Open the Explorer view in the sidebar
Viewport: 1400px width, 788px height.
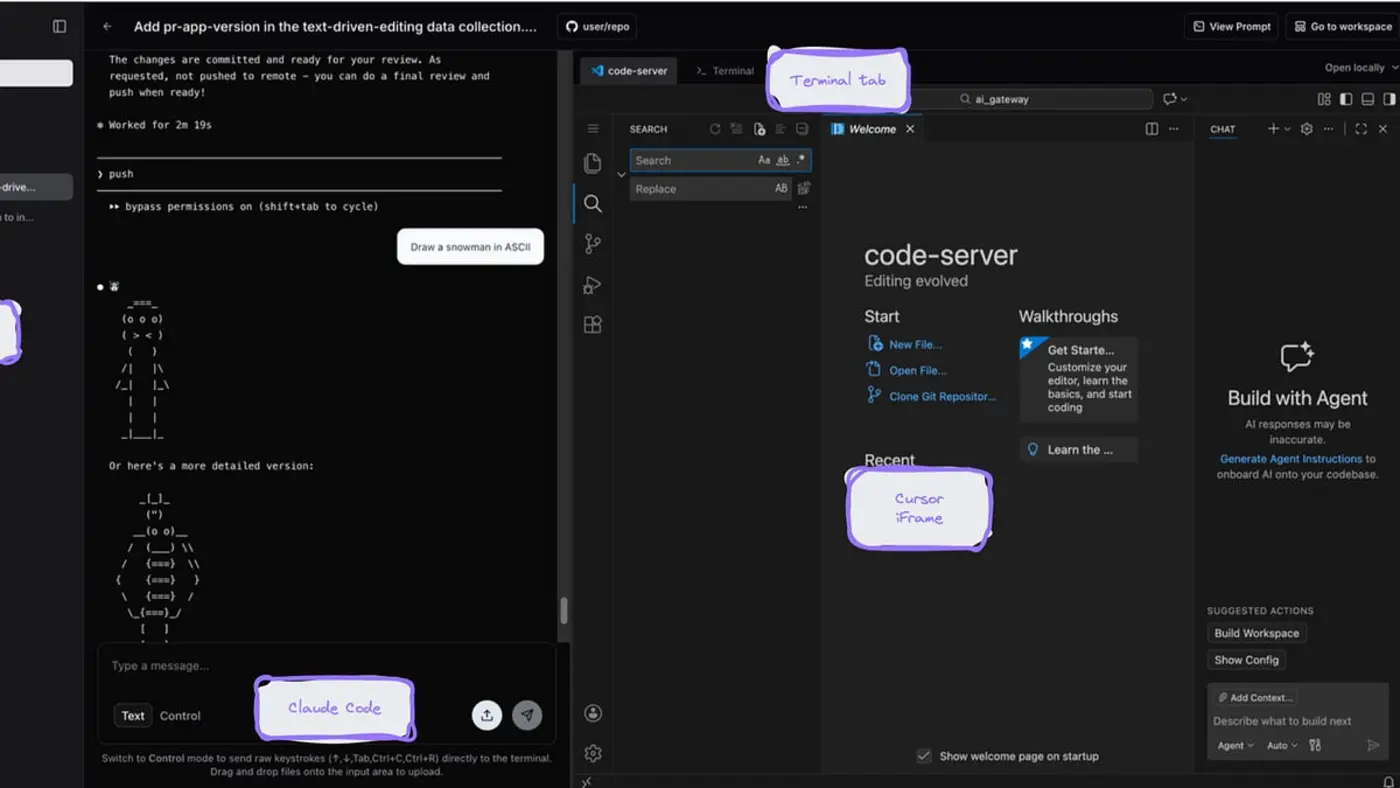click(593, 163)
